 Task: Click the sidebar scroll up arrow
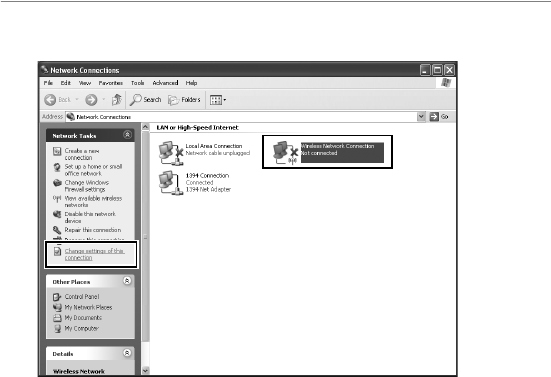[x=145, y=127]
